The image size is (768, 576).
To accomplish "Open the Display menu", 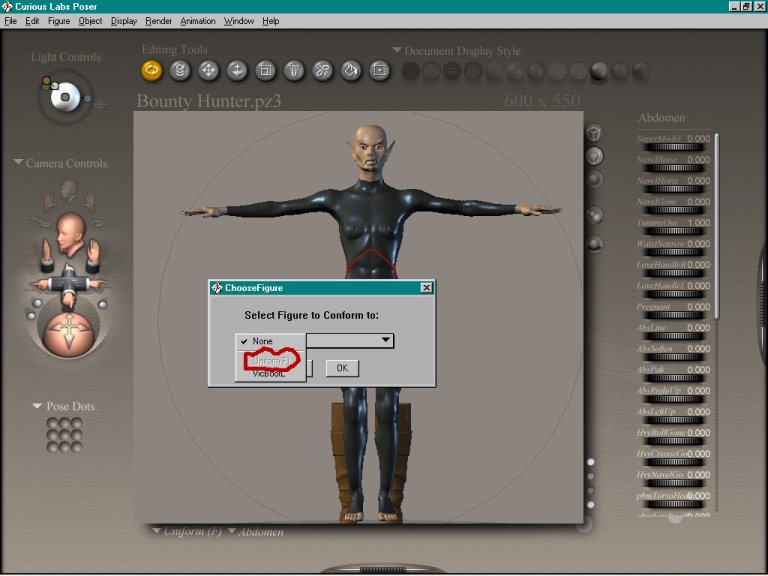I will [123, 21].
